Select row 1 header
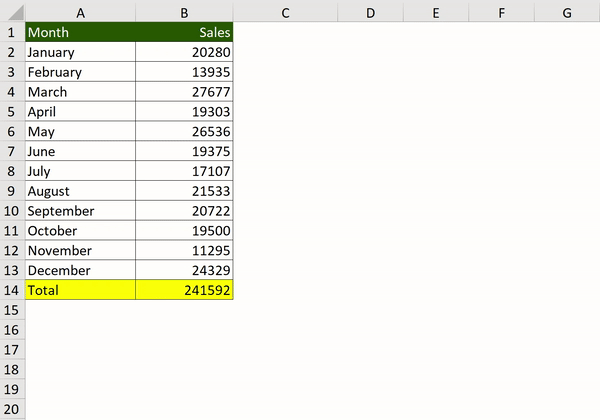This screenshot has width=600, height=420. (12, 32)
